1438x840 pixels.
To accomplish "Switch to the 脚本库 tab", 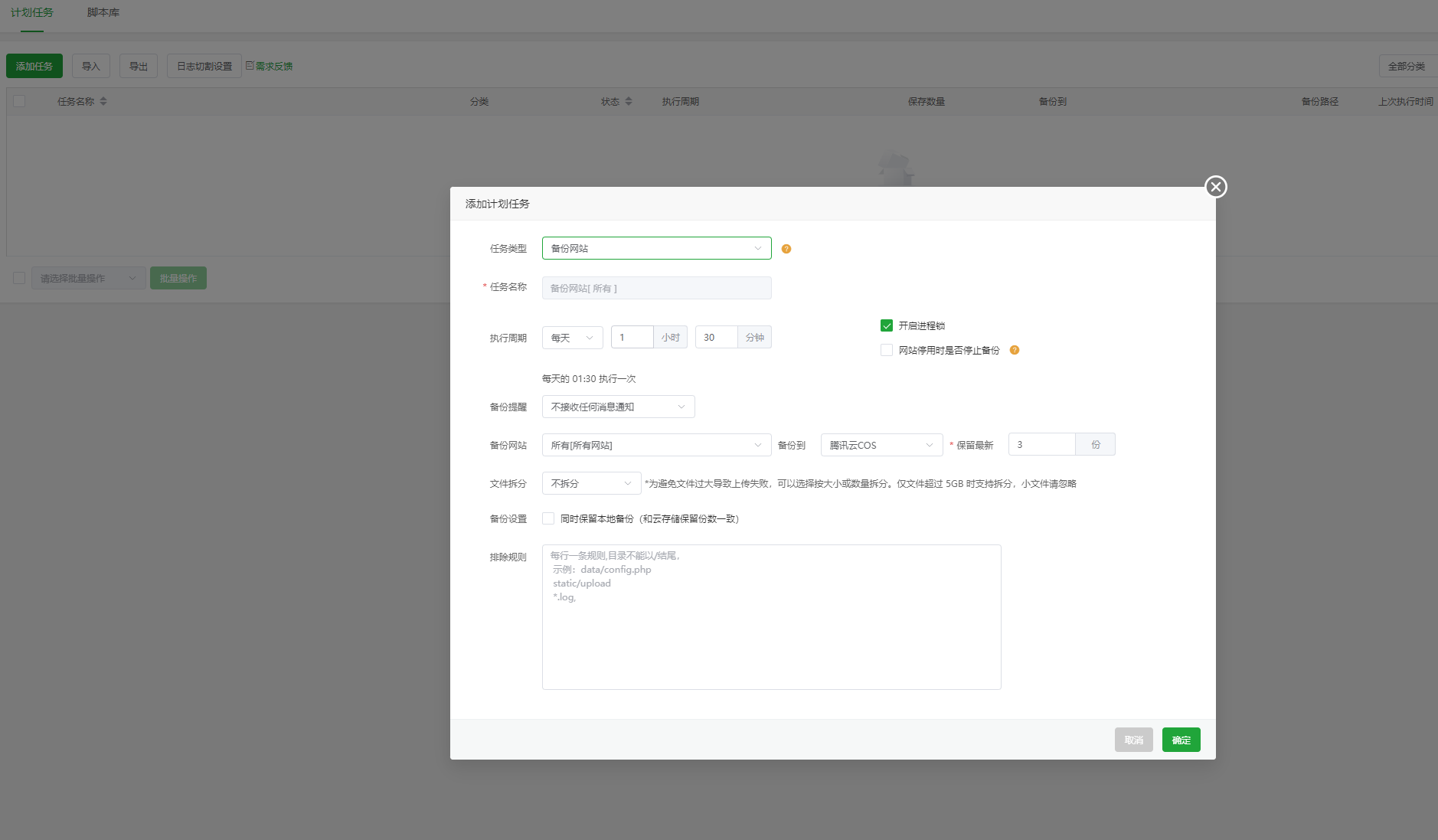I will coord(103,13).
